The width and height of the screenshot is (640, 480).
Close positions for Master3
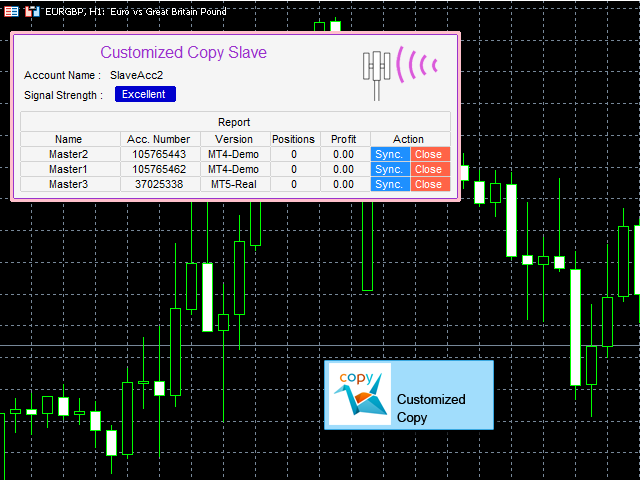tap(430, 184)
